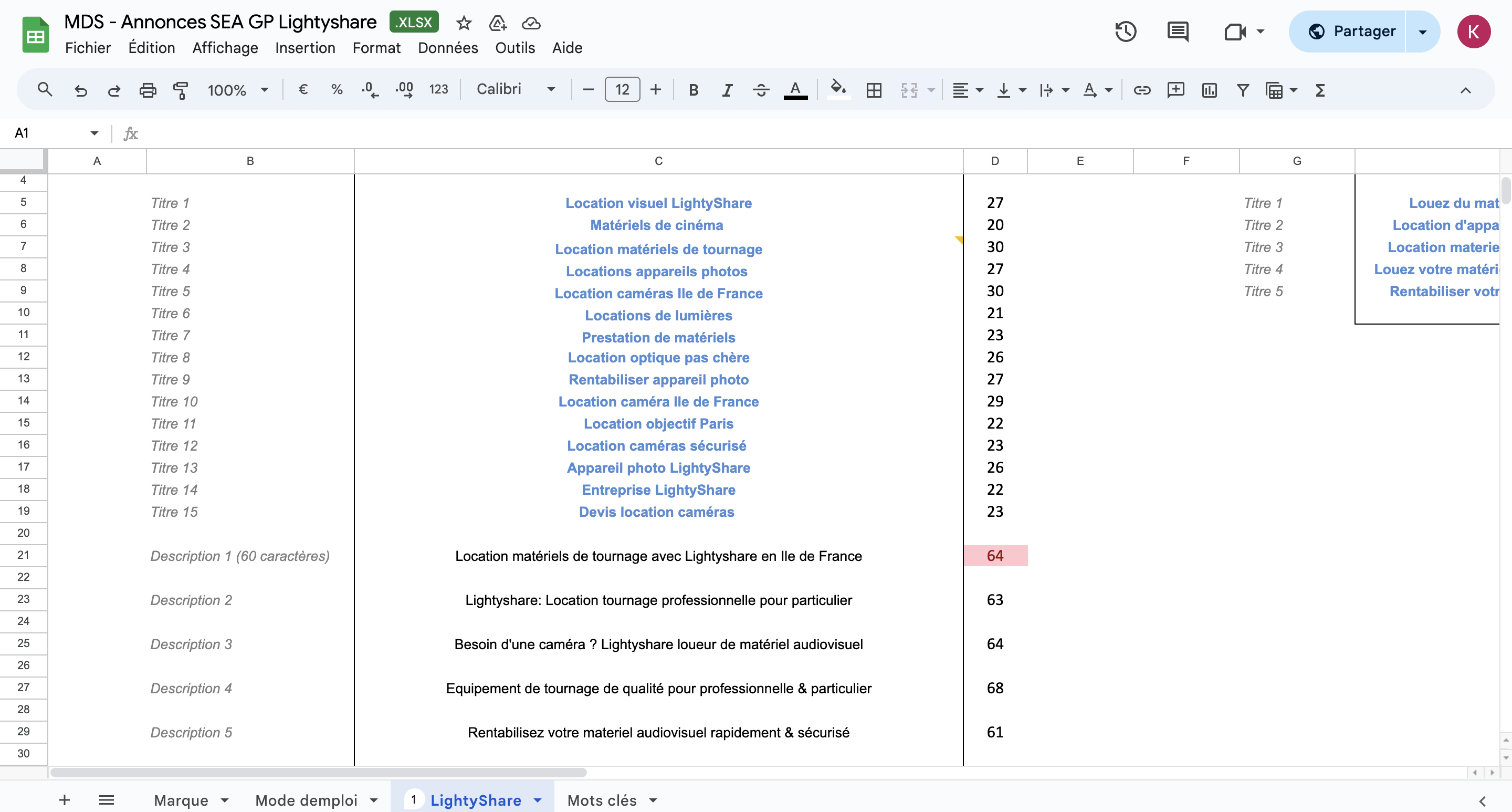Switch to the Mots clés sheet tab
Screen dimensions: 1512x812
(602, 800)
